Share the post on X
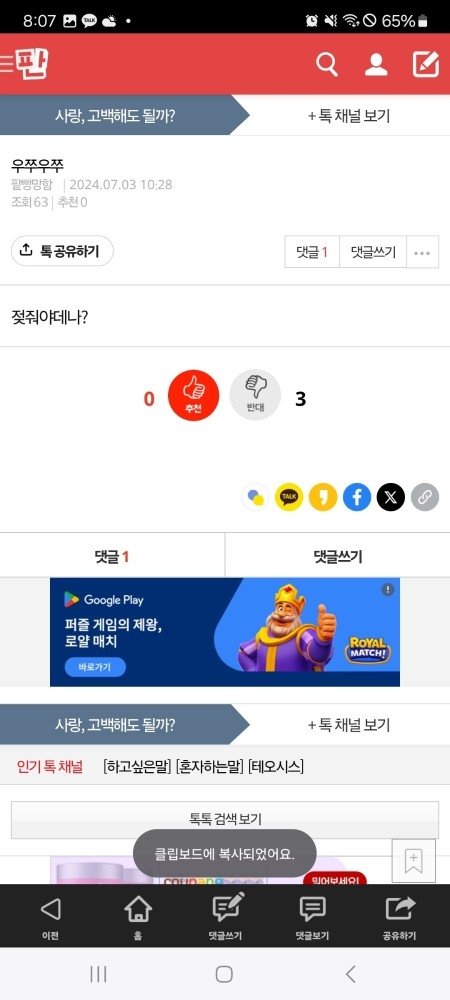The image size is (450, 1000). pyautogui.click(x=391, y=497)
